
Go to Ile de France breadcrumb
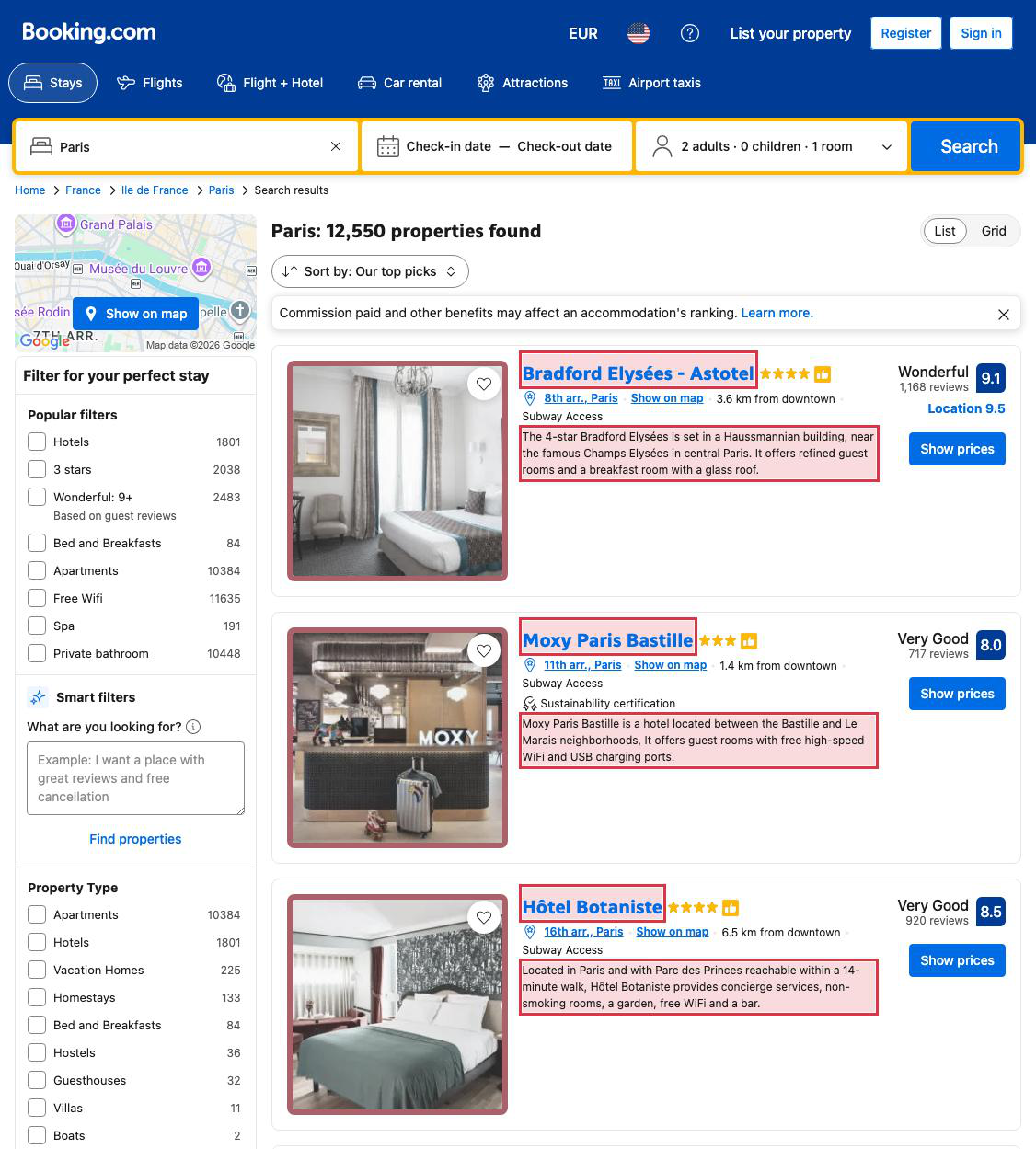coord(155,190)
